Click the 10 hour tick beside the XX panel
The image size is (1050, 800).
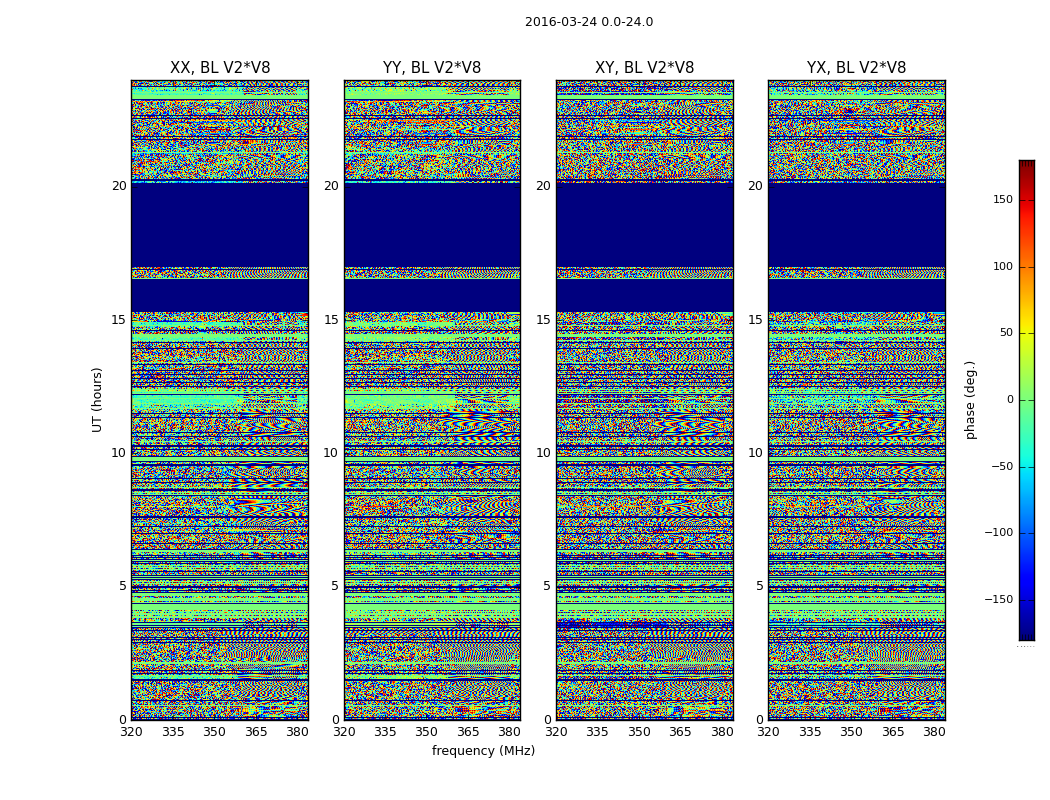119,453
